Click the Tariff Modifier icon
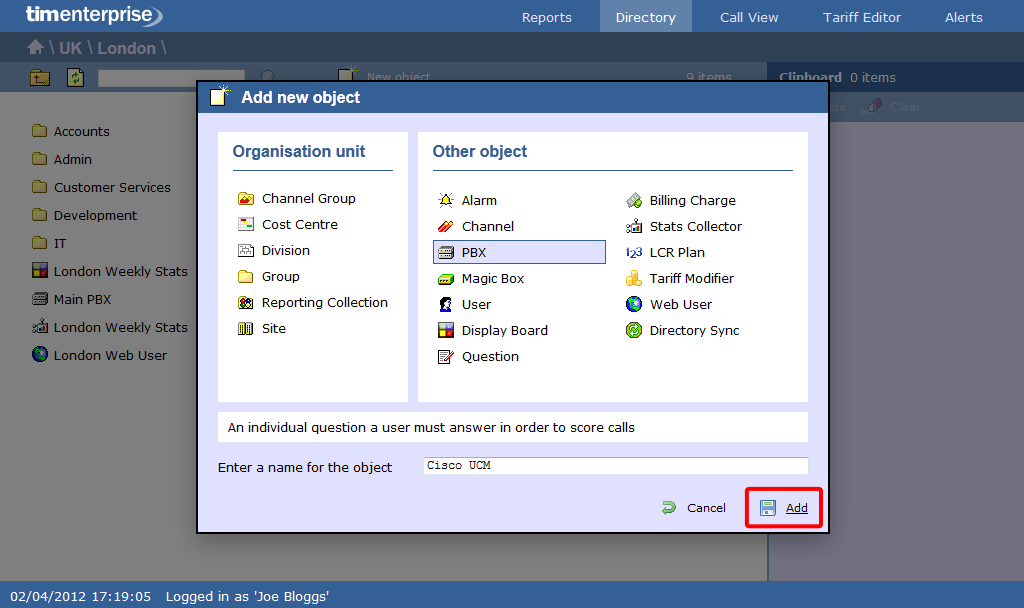1024x608 pixels. tap(634, 279)
